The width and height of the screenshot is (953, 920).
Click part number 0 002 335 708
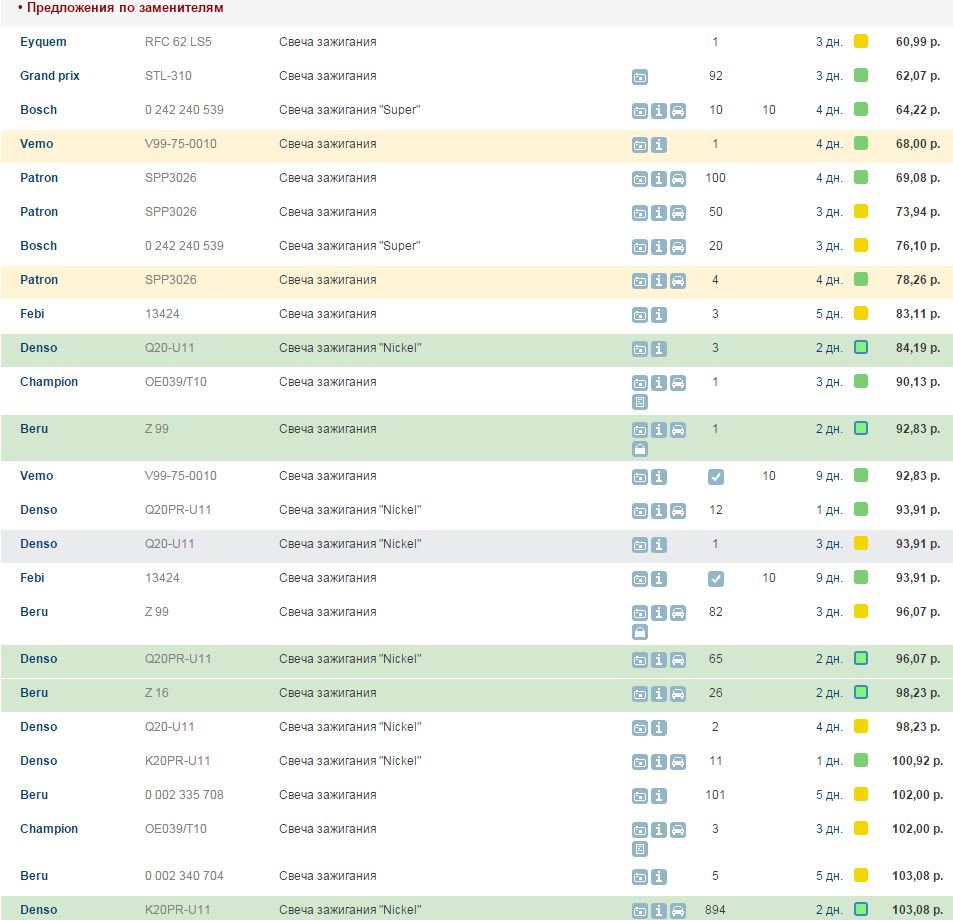[184, 795]
